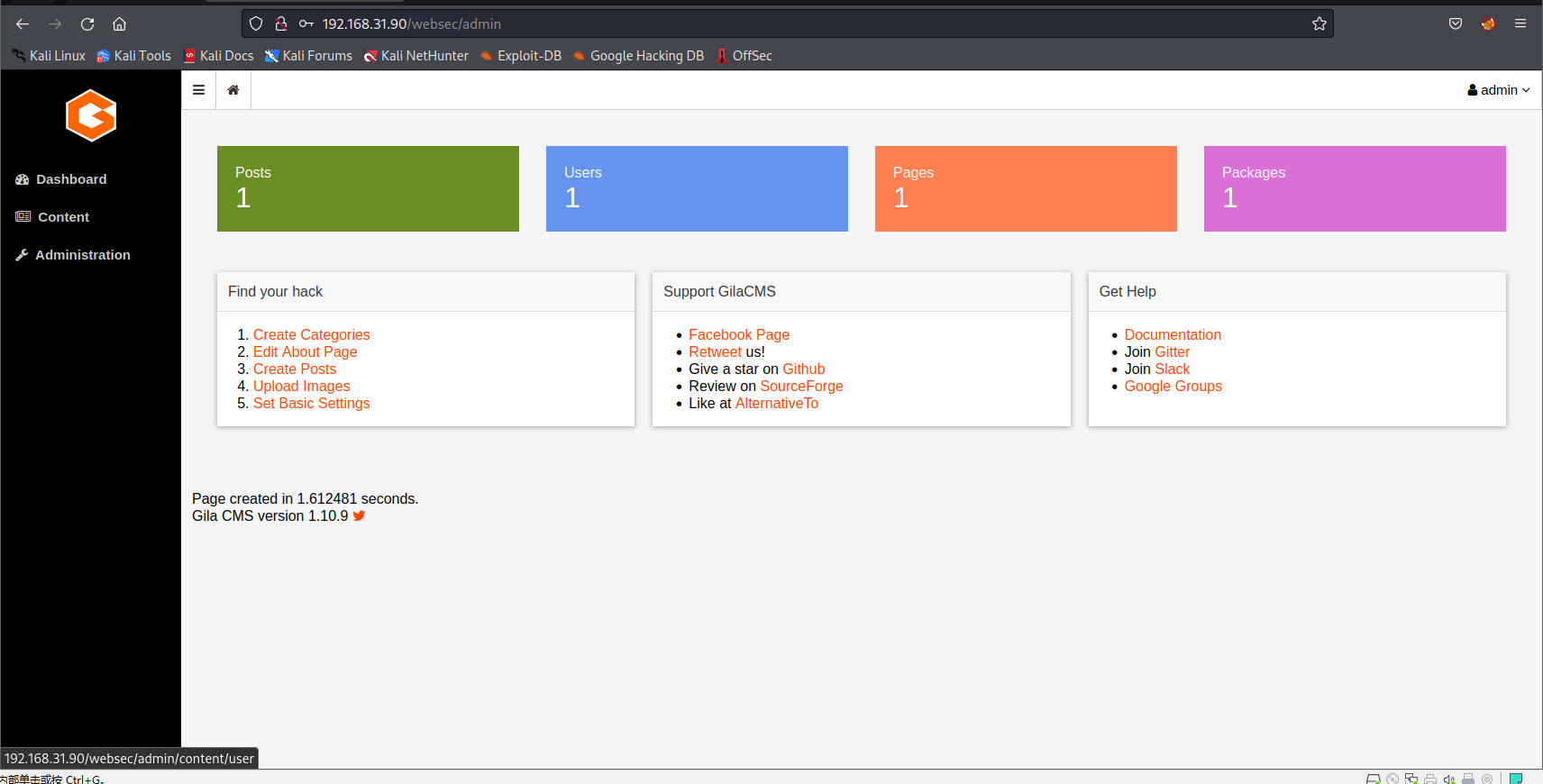Open the SourceForge review link
This screenshot has height=784, width=1543.
[x=801, y=387]
